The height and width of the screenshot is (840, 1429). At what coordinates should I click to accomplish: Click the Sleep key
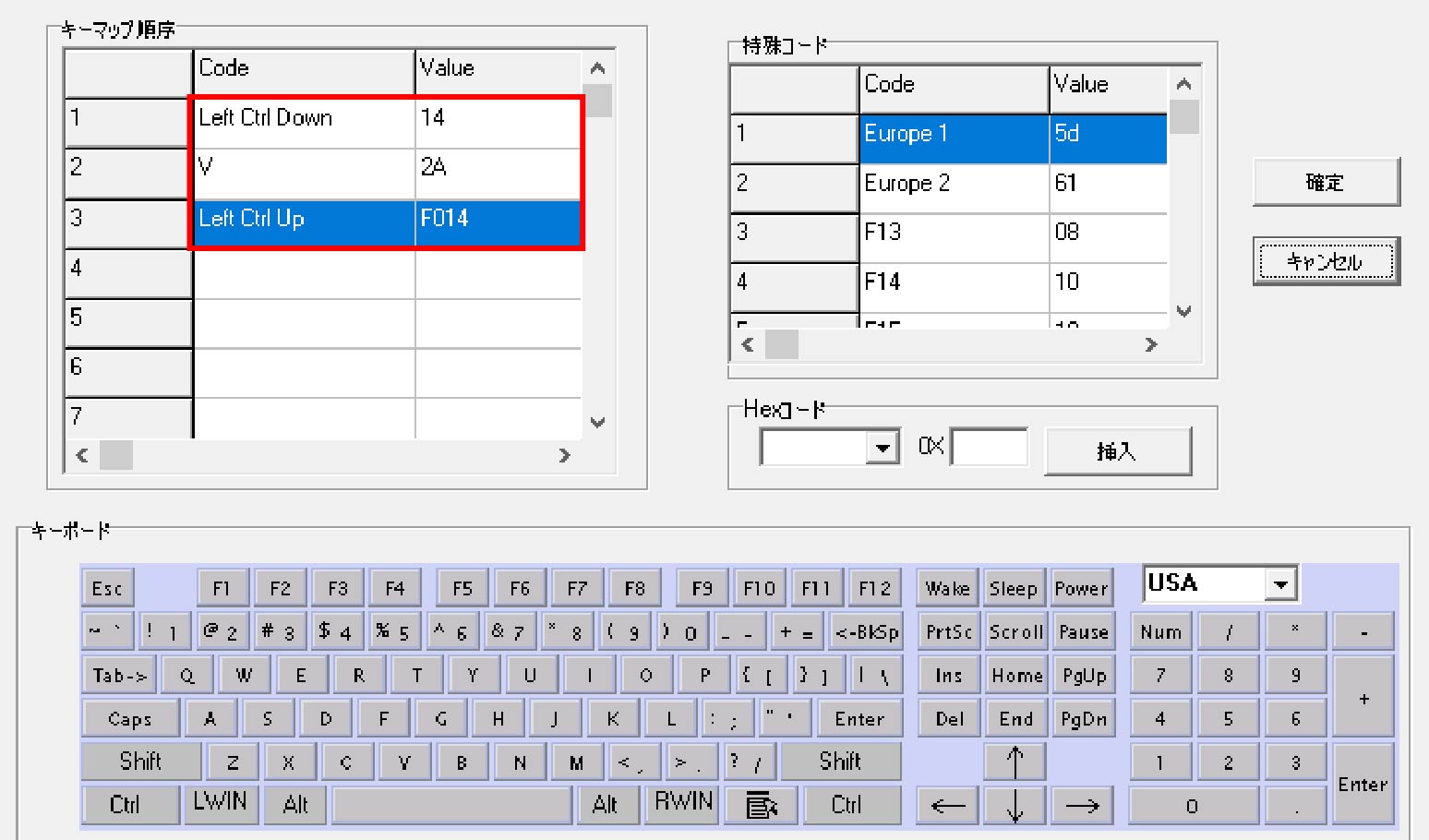1014,589
